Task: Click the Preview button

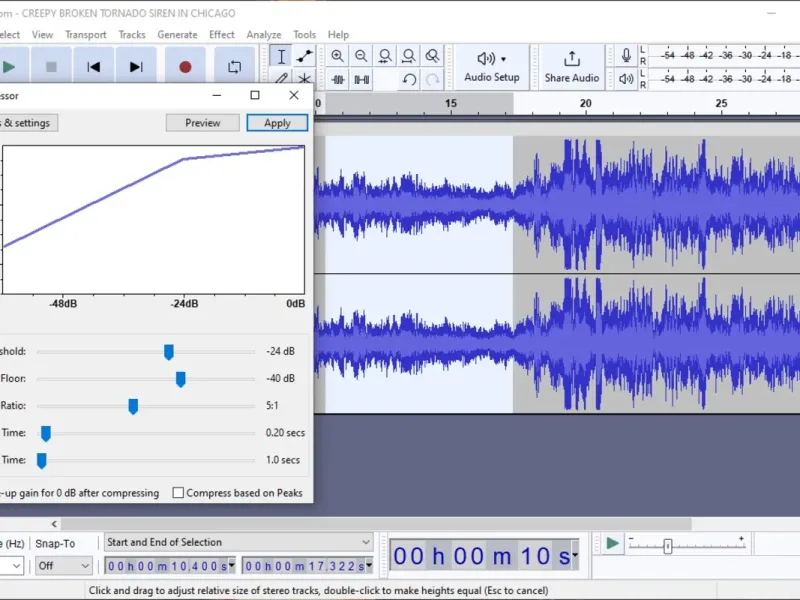Action: click(203, 123)
